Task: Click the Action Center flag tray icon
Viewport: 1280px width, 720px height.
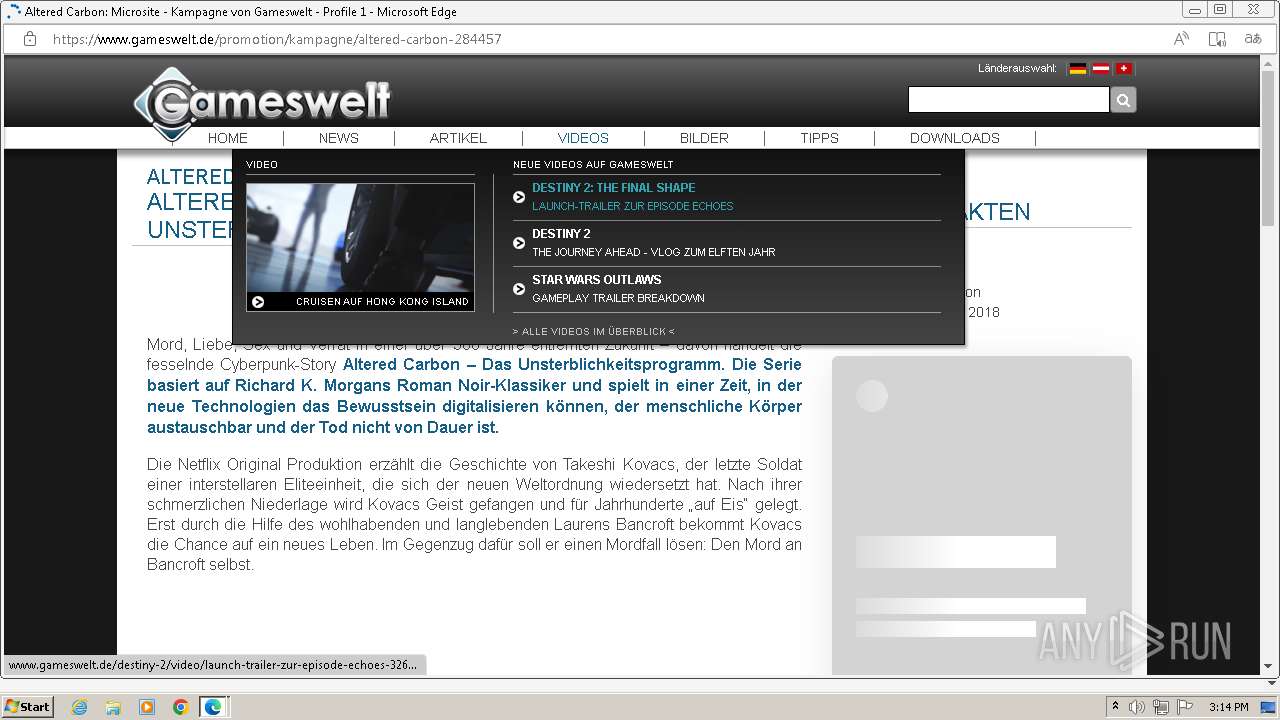Action: (1184, 707)
